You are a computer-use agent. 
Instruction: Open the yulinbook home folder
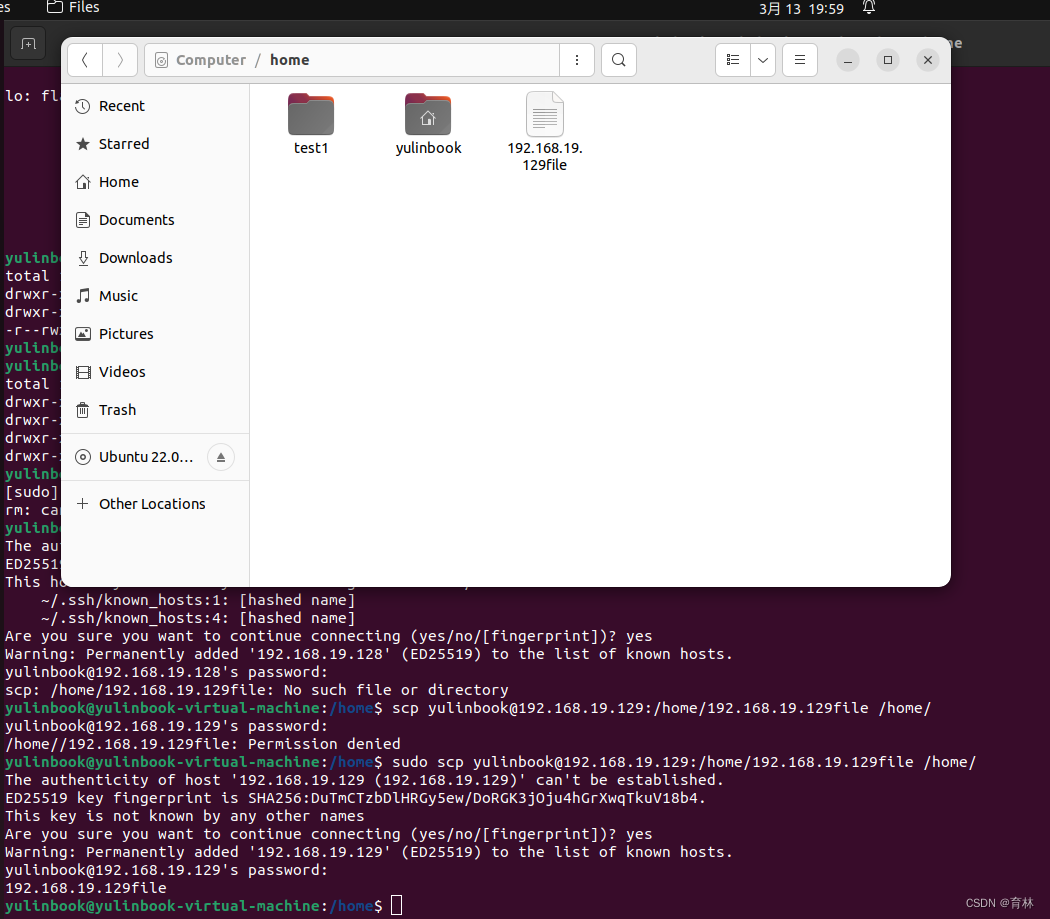click(x=428, y=124)
